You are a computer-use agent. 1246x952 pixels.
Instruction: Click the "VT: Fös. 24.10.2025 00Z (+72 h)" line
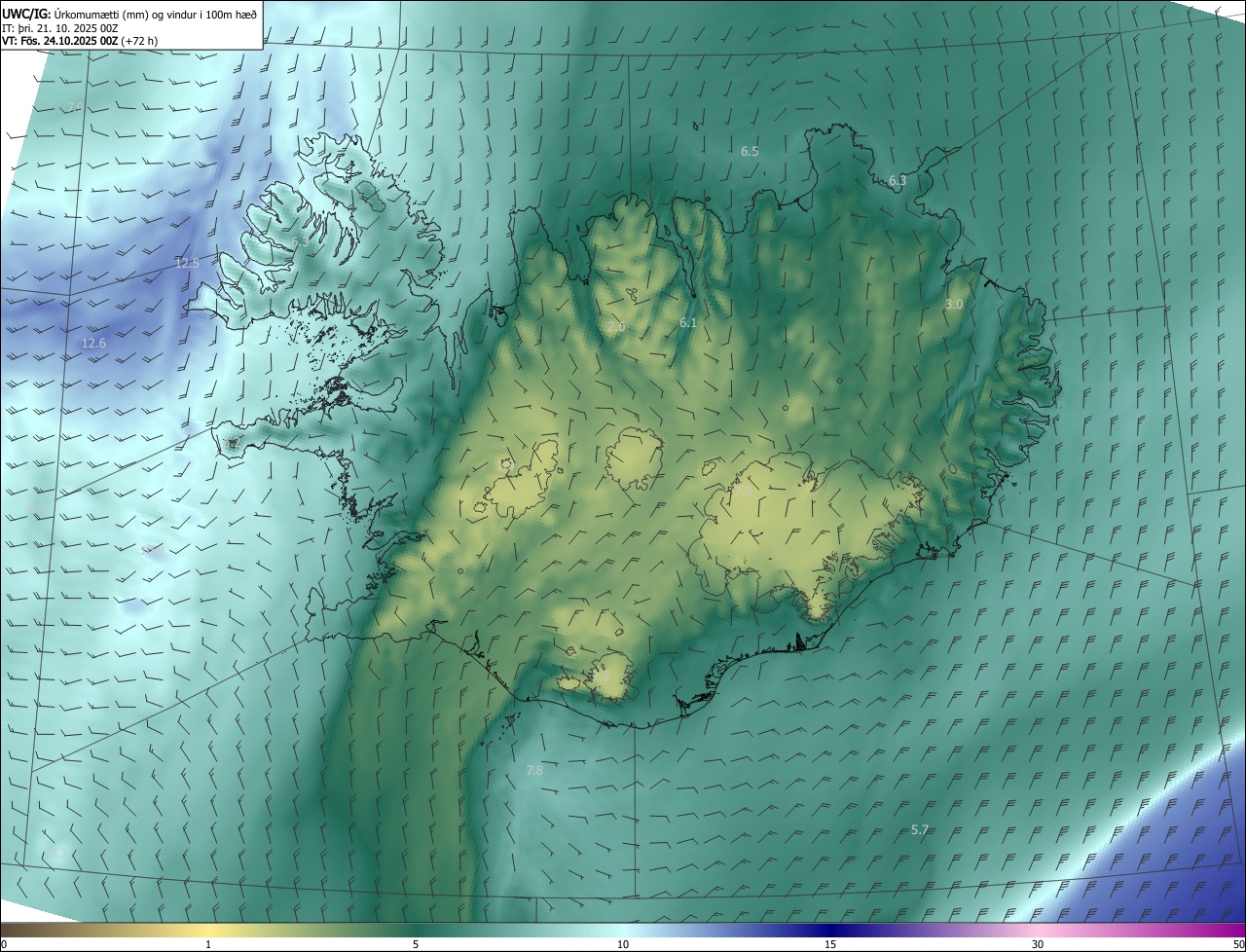point(80,40)
